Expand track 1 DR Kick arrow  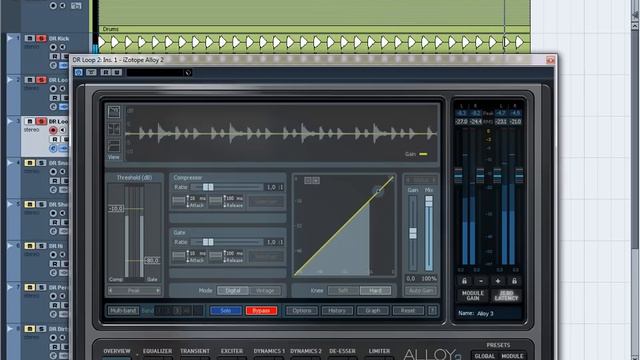coord(10,38)
